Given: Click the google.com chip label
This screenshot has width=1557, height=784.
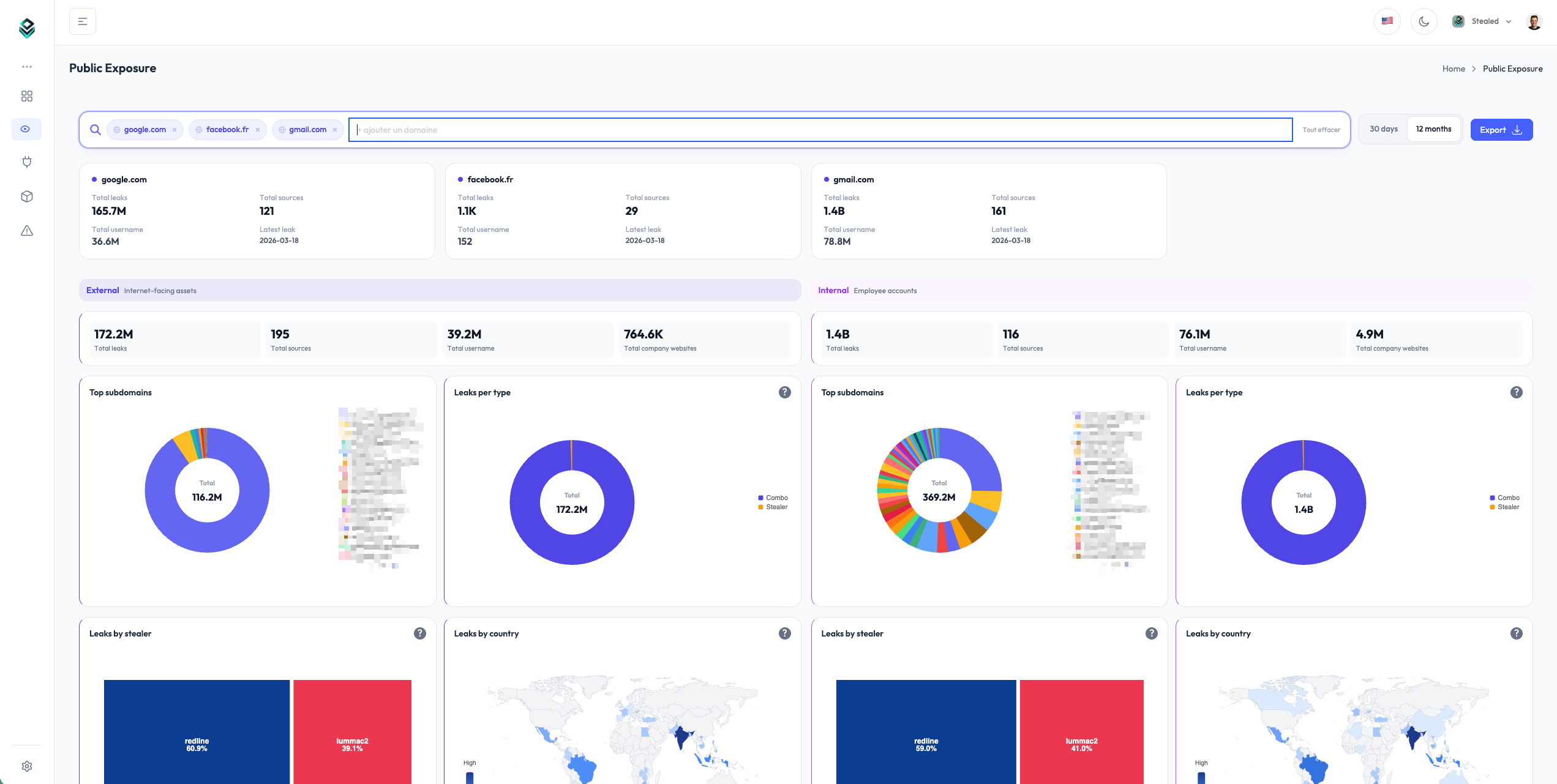Looking at the screenshot, I should 144,130.
